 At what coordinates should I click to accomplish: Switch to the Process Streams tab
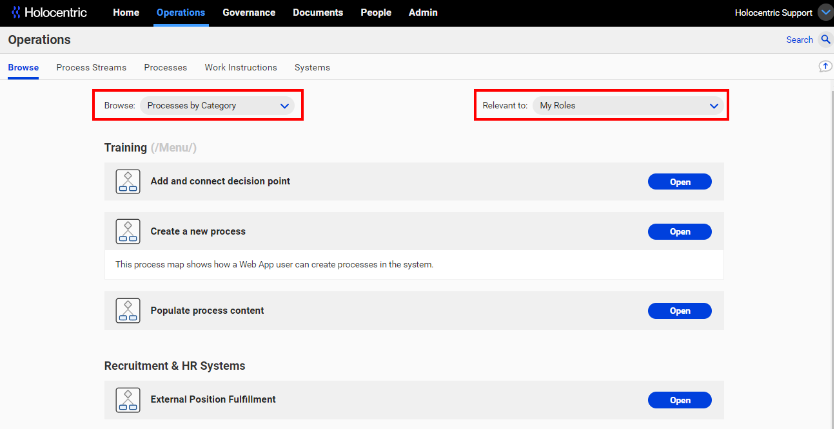coord(91,68)
